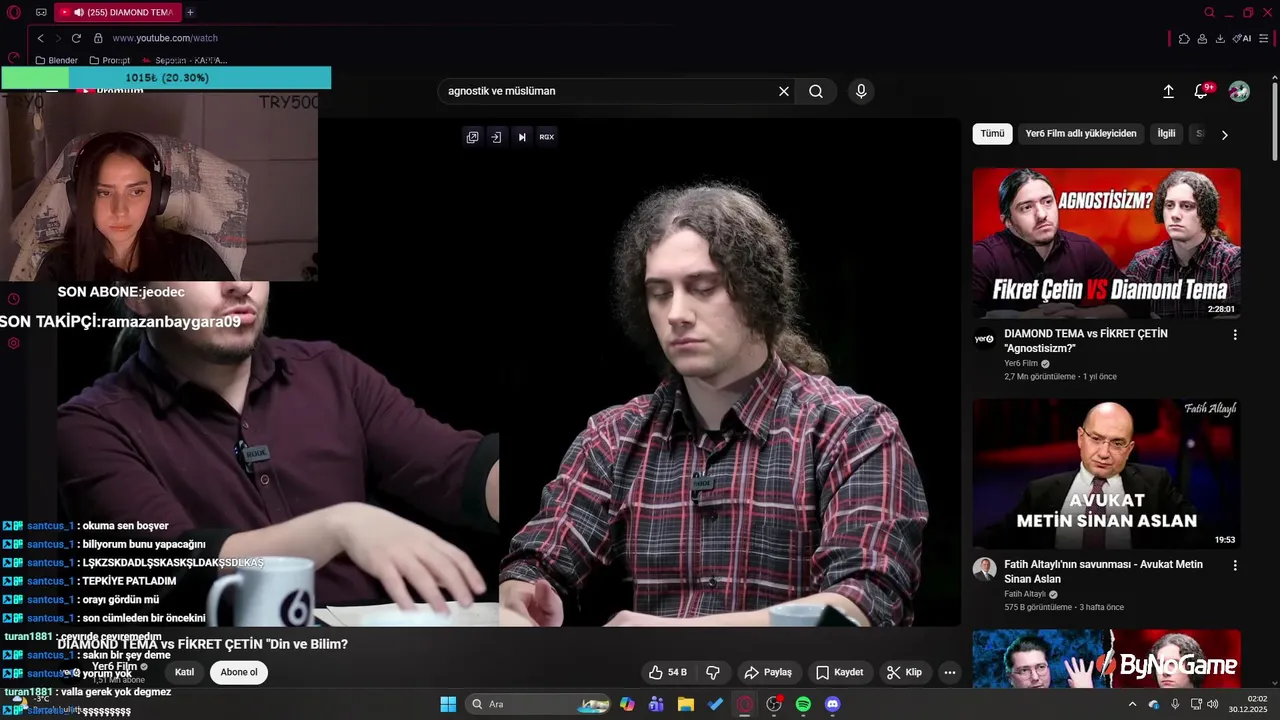Open Spotify from the taskbar
Image resolution: width=1280 pixels, height=720 pixels.
point(803,704)
